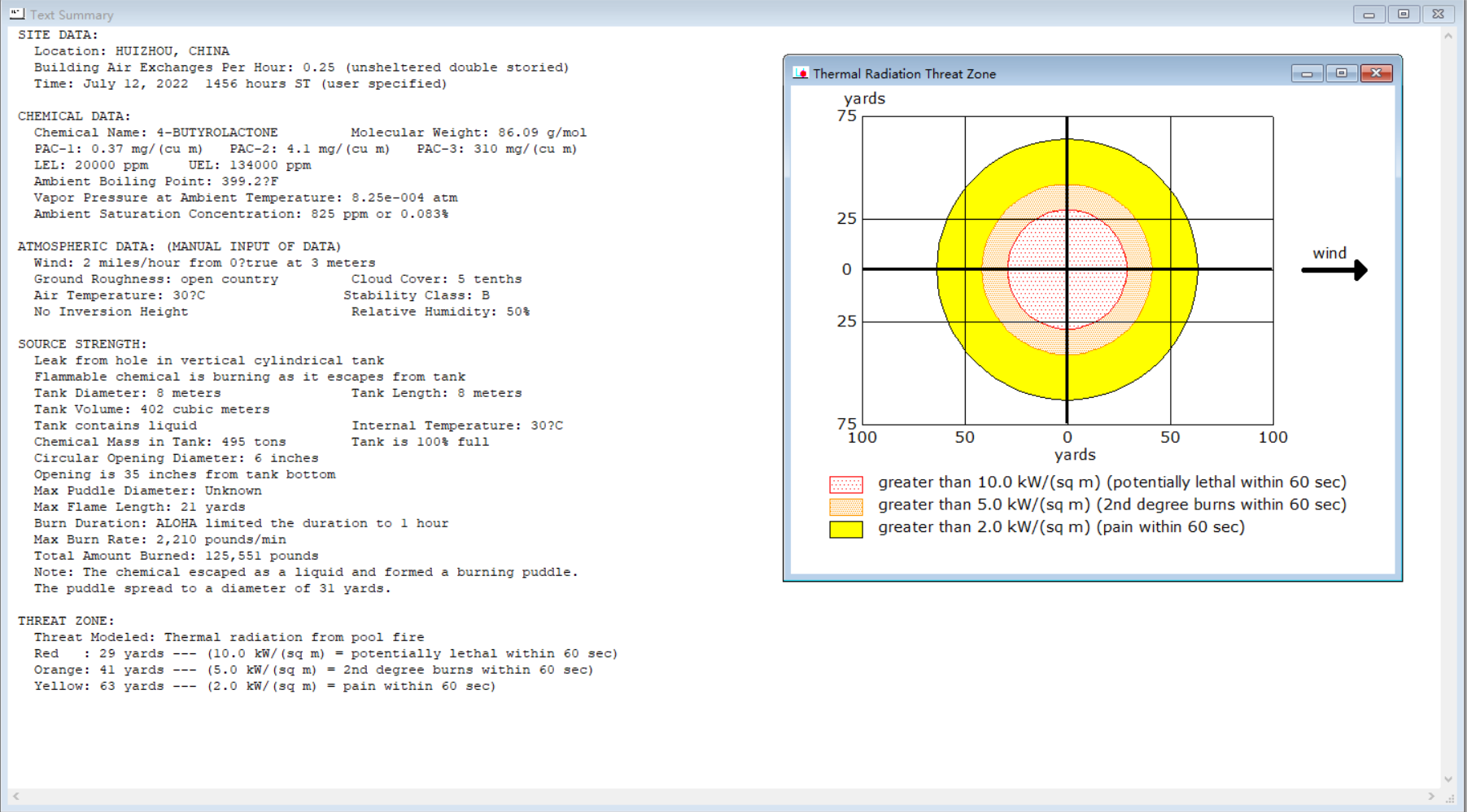This screenshot has width=1467, height=812.
Task: Click the red 10.0 kW legend swatch
Action: tap(846, 485)
